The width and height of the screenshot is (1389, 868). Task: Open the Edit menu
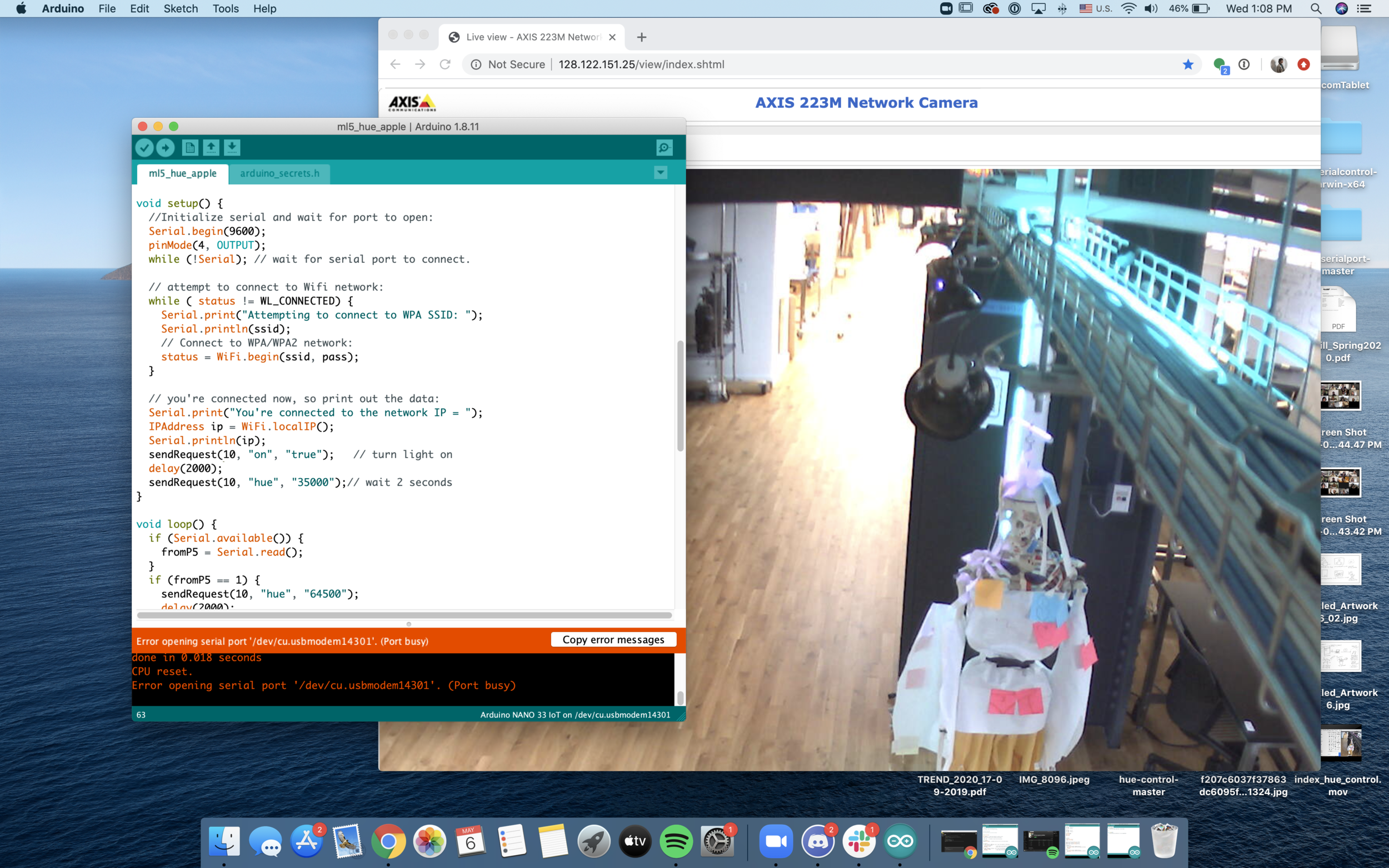(x=139, y=9)
